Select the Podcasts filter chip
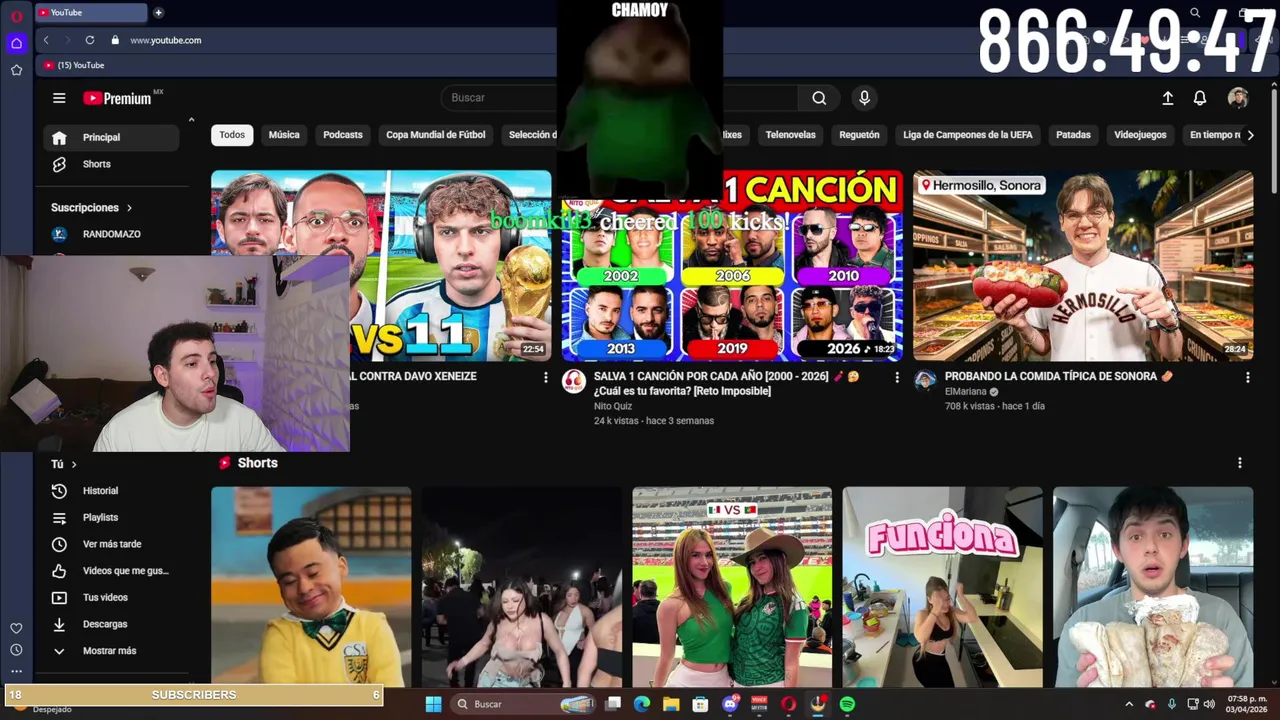The width and height of the screenshot is (1280, 720). point(343,135)
